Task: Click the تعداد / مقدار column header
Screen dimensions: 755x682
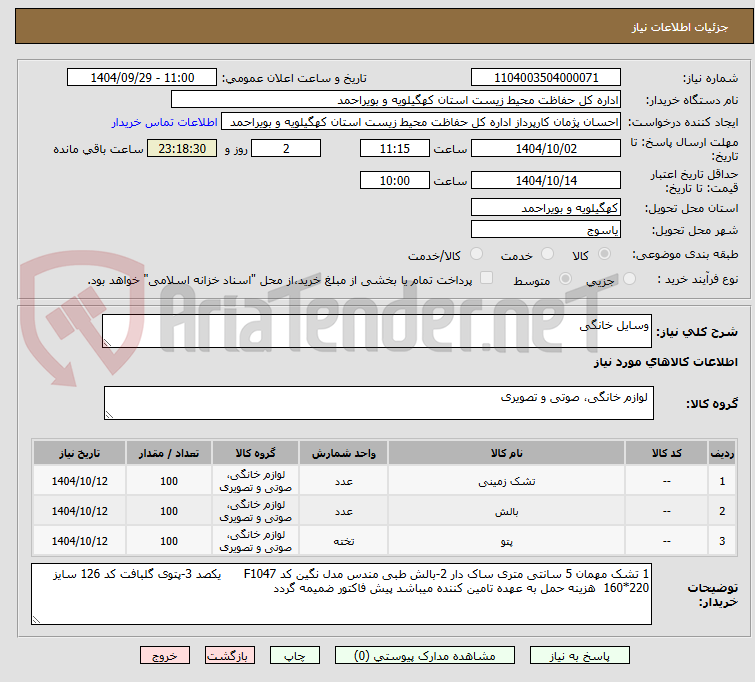Action: click(x=169, y=453)
